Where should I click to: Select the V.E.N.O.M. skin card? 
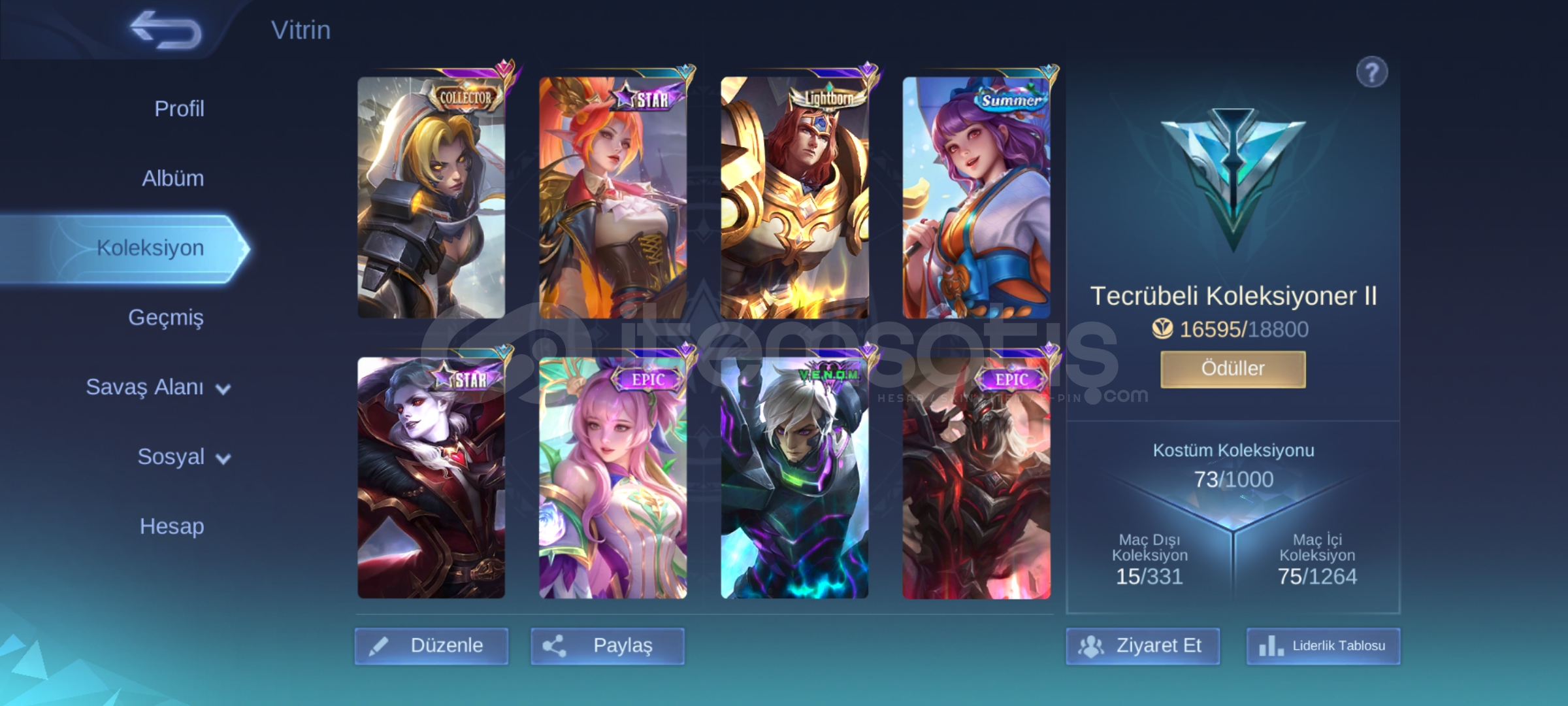(794, 478)
